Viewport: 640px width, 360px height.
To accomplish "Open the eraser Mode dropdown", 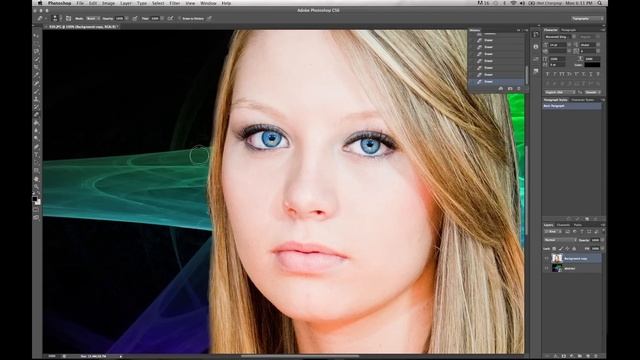I will coord(92,18).
